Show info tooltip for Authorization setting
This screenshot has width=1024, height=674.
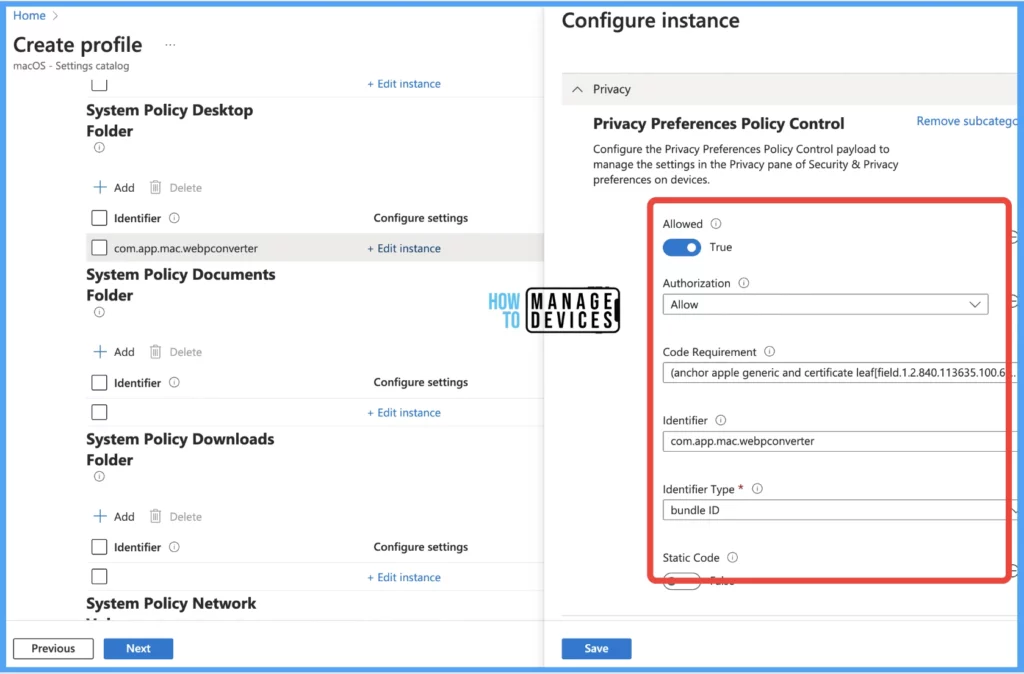tap(744, 283)
